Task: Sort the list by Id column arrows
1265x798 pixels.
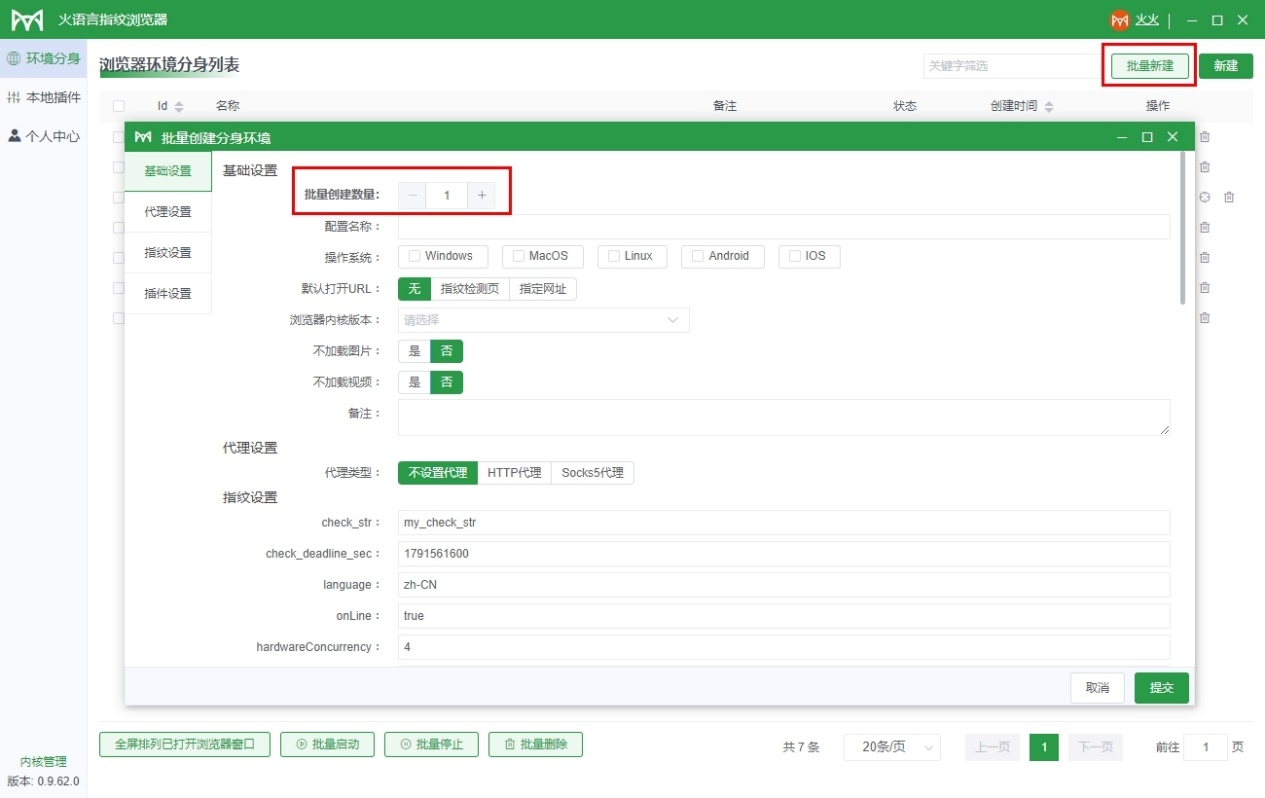Action: [179, 106]
